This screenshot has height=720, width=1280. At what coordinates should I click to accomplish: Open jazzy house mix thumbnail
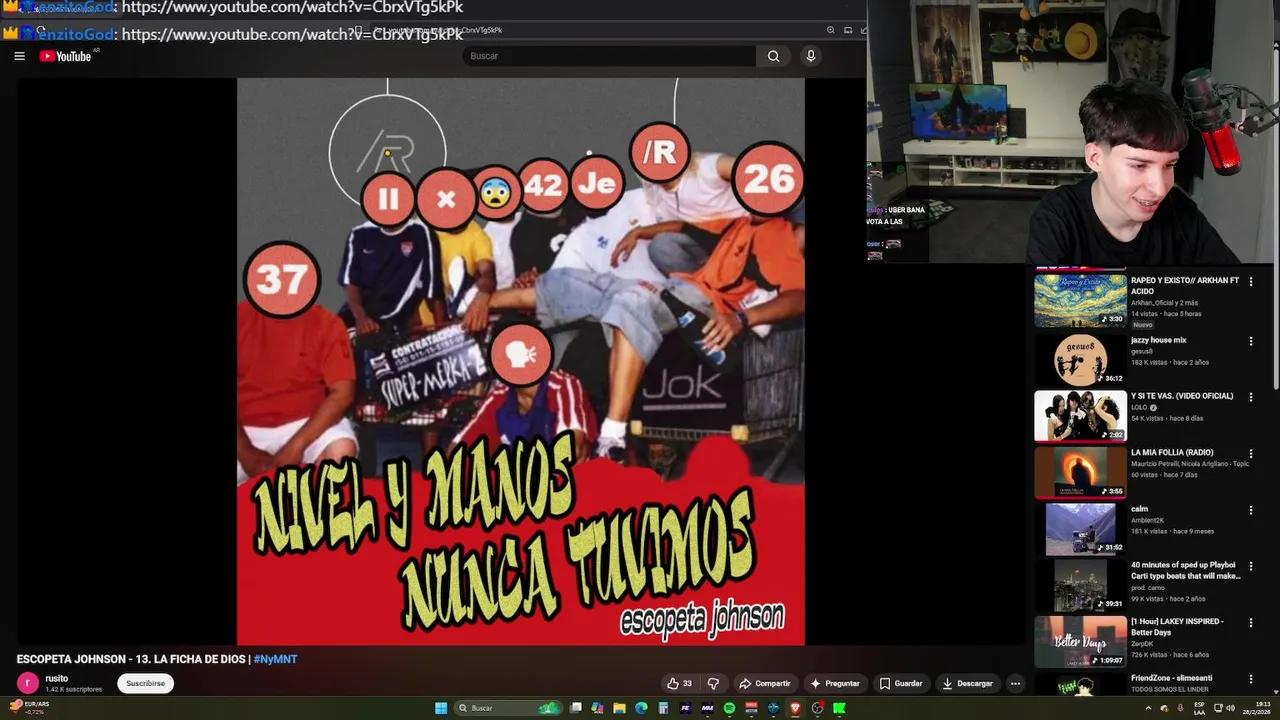coord(1080,359)
